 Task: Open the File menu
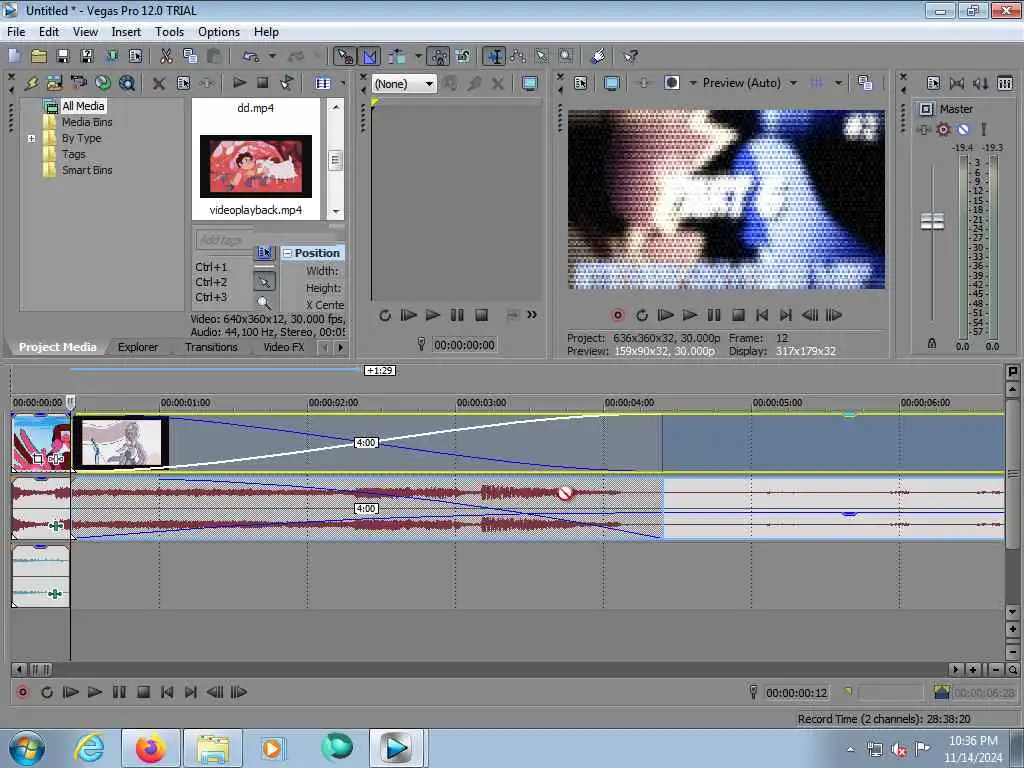[16, 31]
